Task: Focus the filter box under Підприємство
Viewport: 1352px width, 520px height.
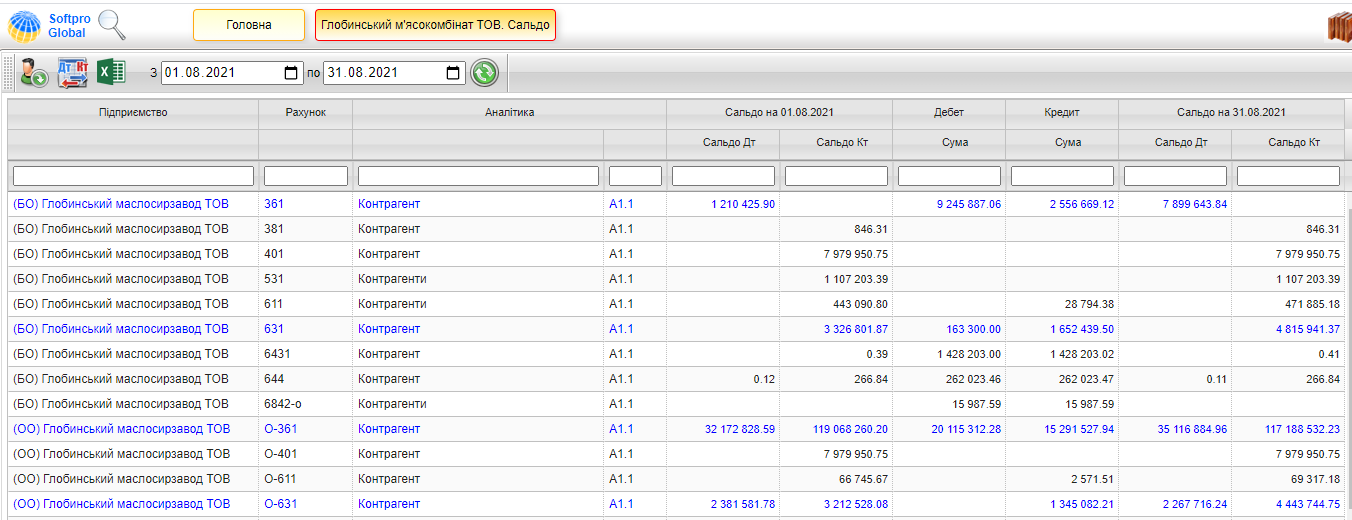Action: coord(133,176)
